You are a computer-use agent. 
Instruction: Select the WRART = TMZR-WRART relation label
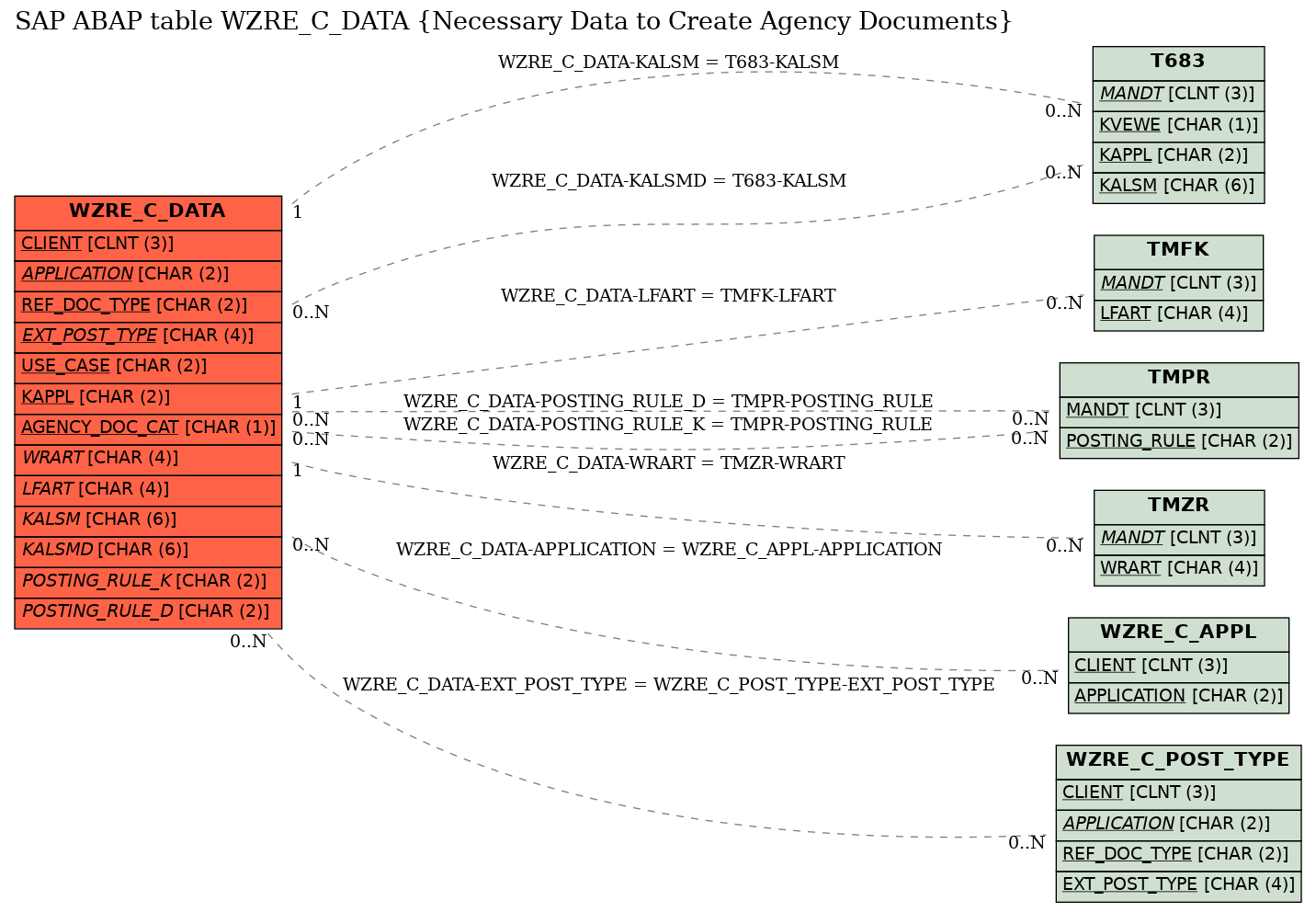pos(668,463)
